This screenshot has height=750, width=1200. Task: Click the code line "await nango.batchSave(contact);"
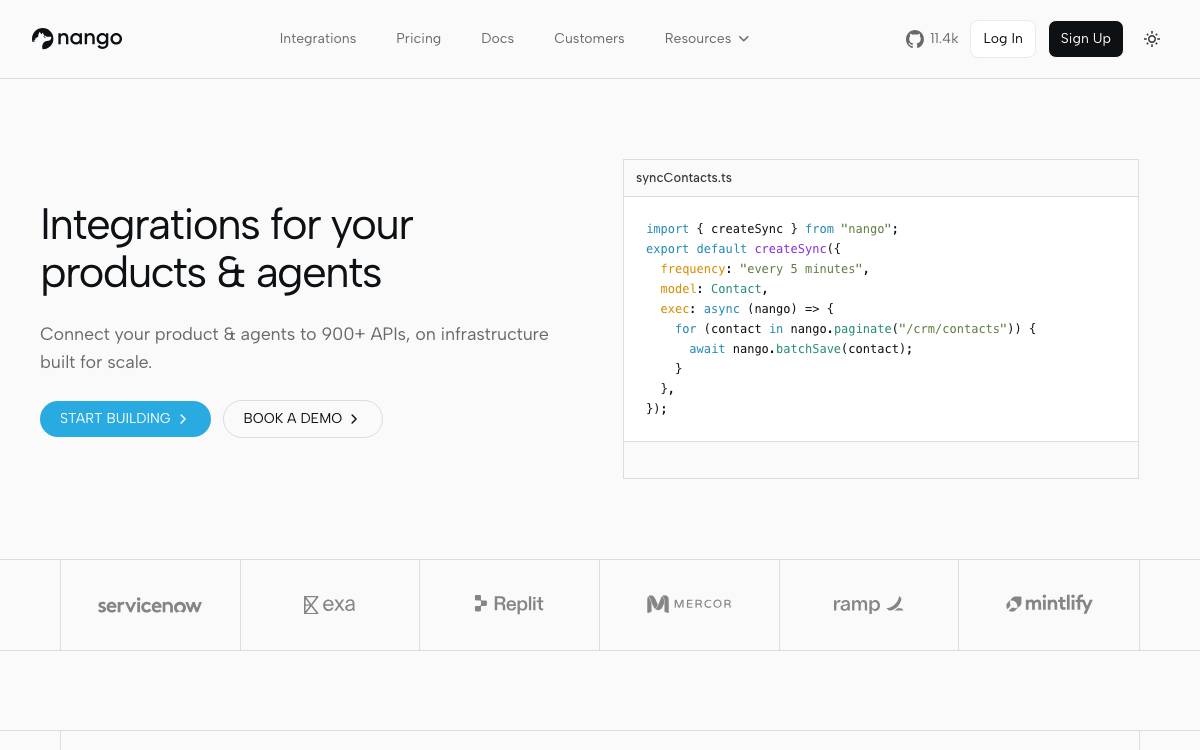pyautogui.click(x=801, y=349)
